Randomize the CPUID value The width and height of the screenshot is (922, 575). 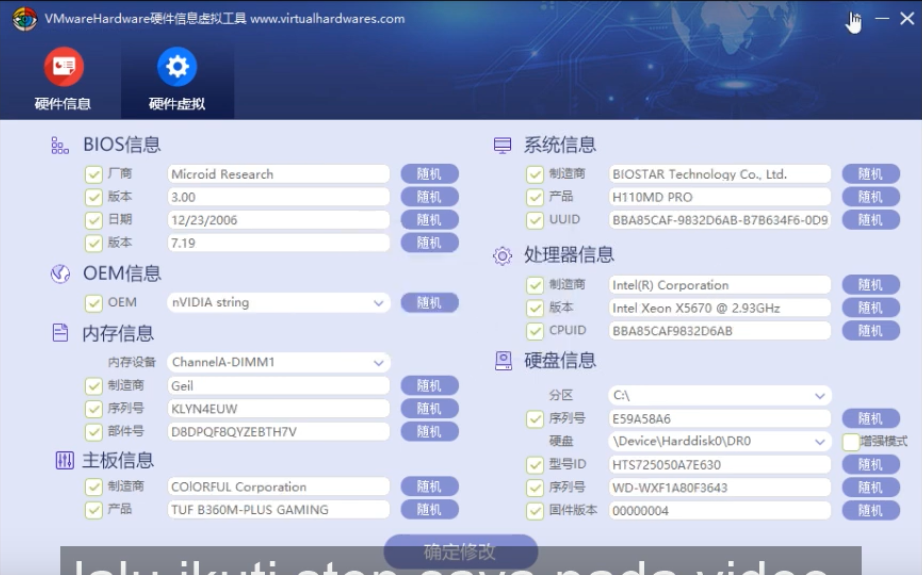[x=871, y=331]
